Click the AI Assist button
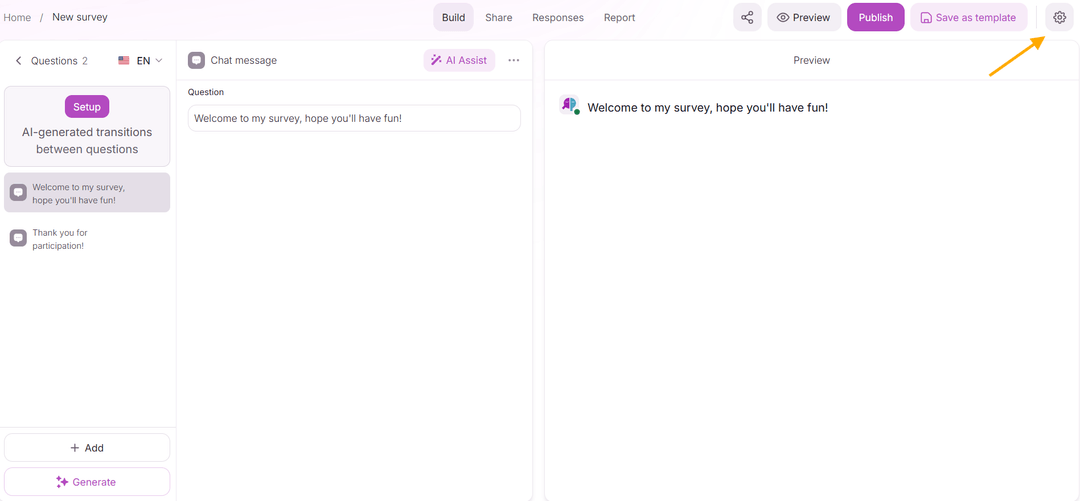Viewport: 1080px width, 501px height. (459, 60)
